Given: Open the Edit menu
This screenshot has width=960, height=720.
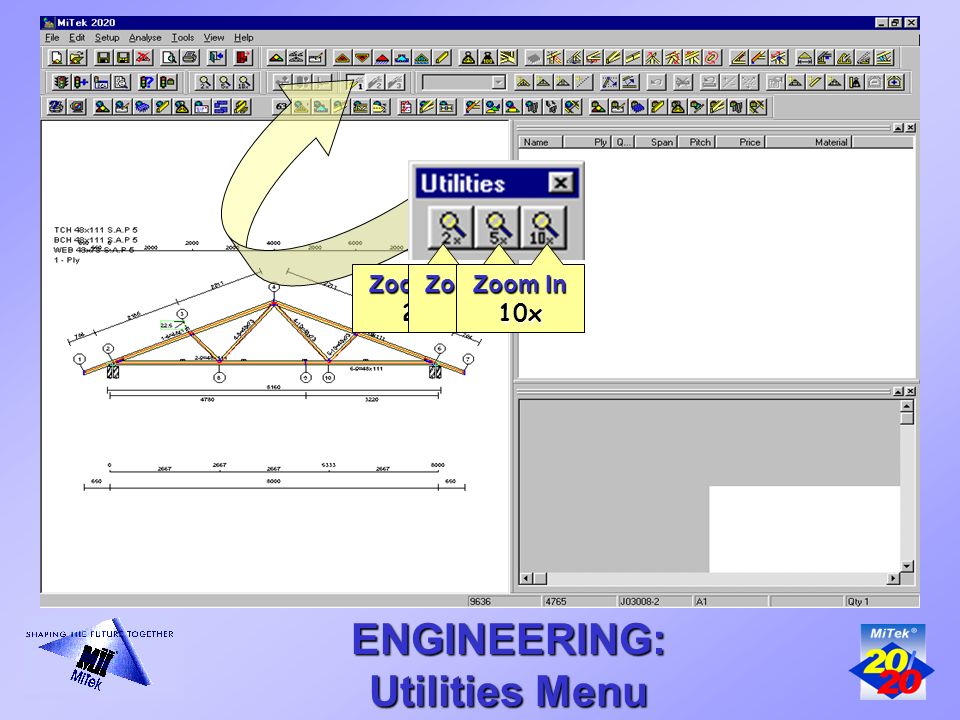Looking at the screenshot, I should pos(77,37).
